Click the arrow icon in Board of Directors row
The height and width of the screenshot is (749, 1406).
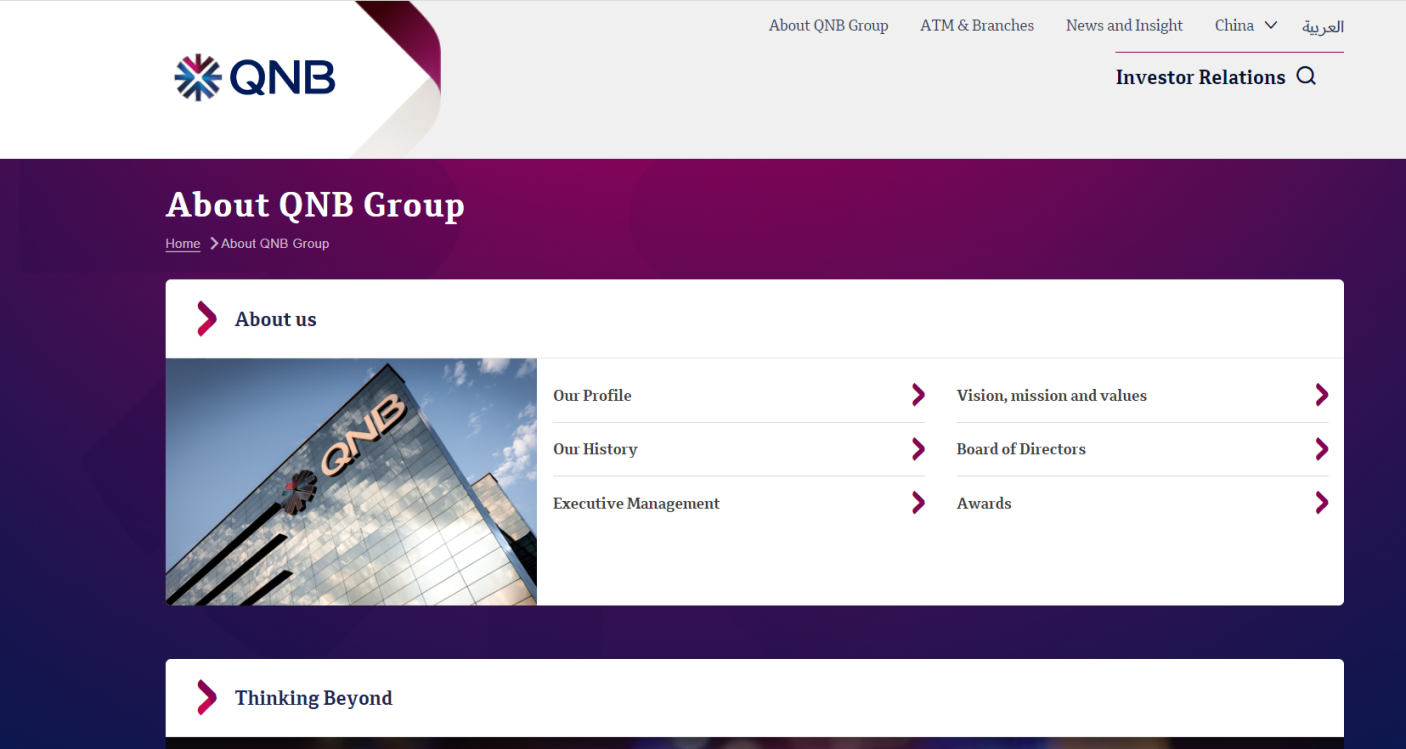pyautogui.click(x=1322, y=449)
